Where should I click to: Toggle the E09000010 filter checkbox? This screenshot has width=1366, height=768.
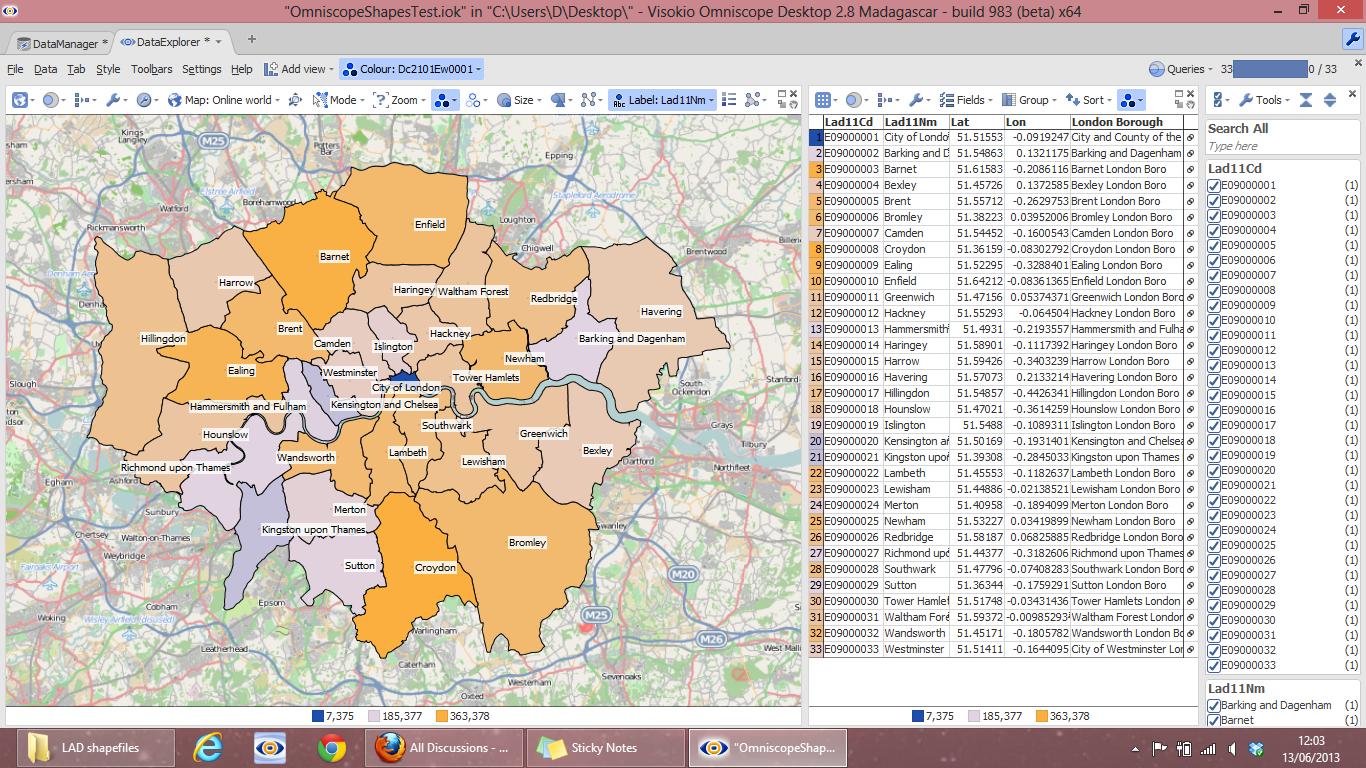1214,320
